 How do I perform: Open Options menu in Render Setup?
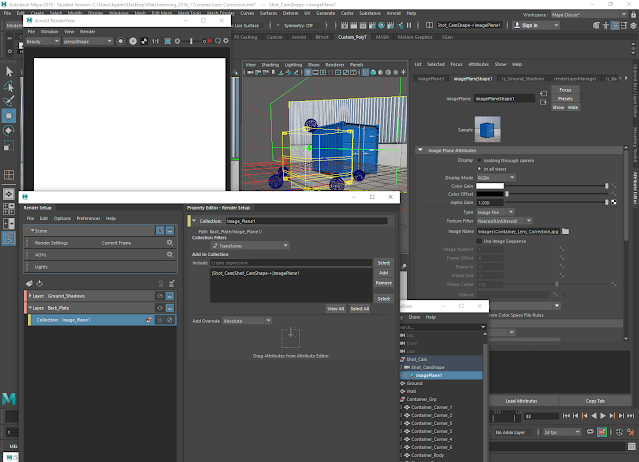pyautogui.click(x=62, y=218)
